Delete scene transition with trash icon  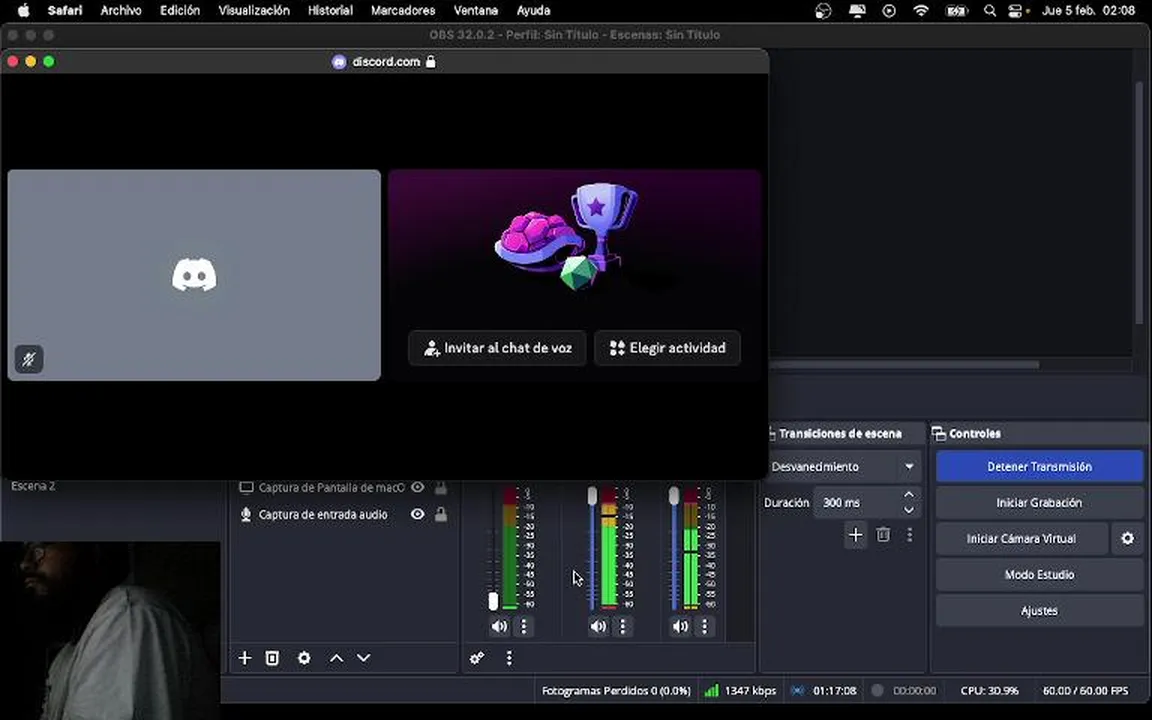tap(883, 535)
